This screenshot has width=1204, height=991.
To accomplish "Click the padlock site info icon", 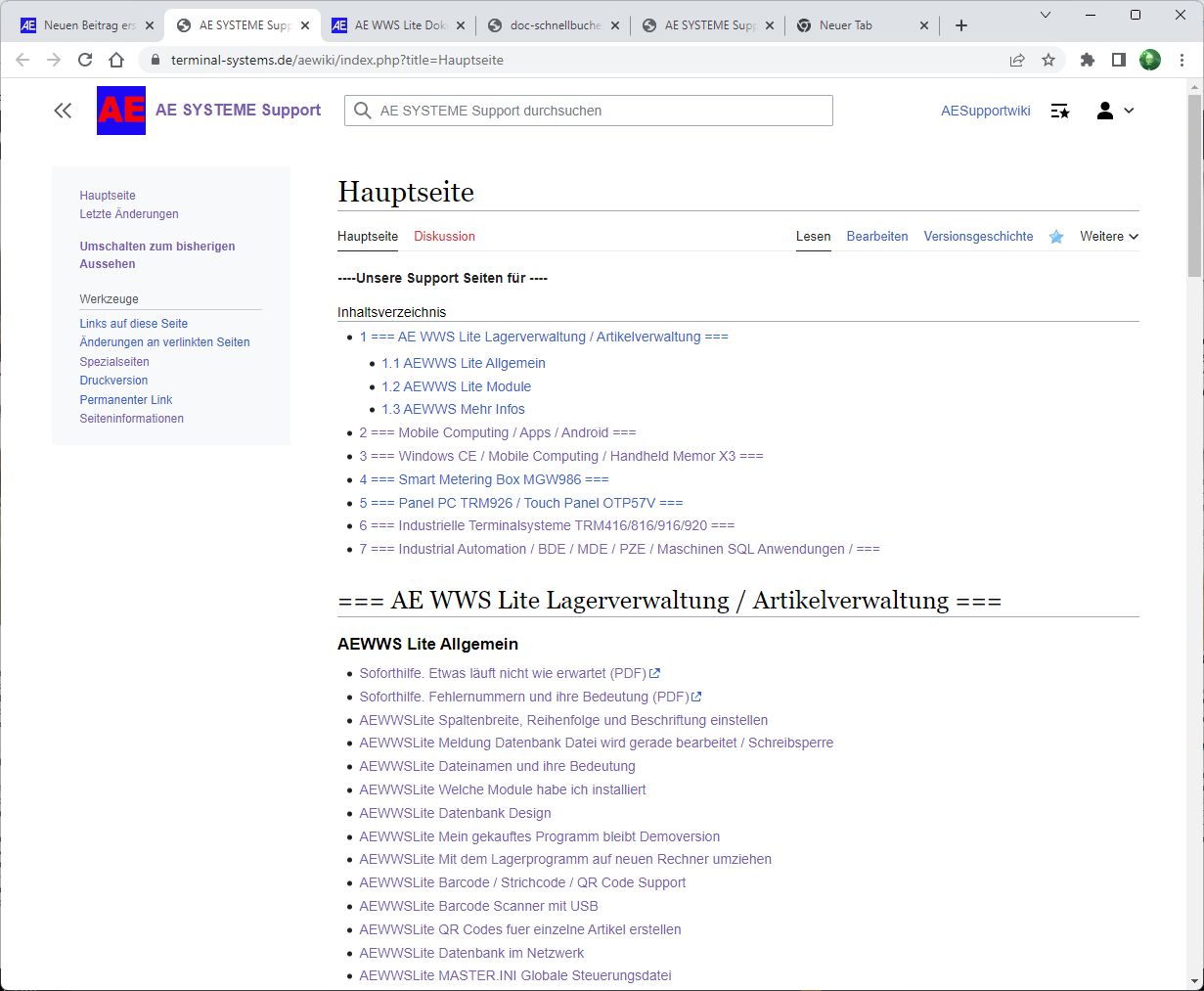I will [x=155, y=60].
